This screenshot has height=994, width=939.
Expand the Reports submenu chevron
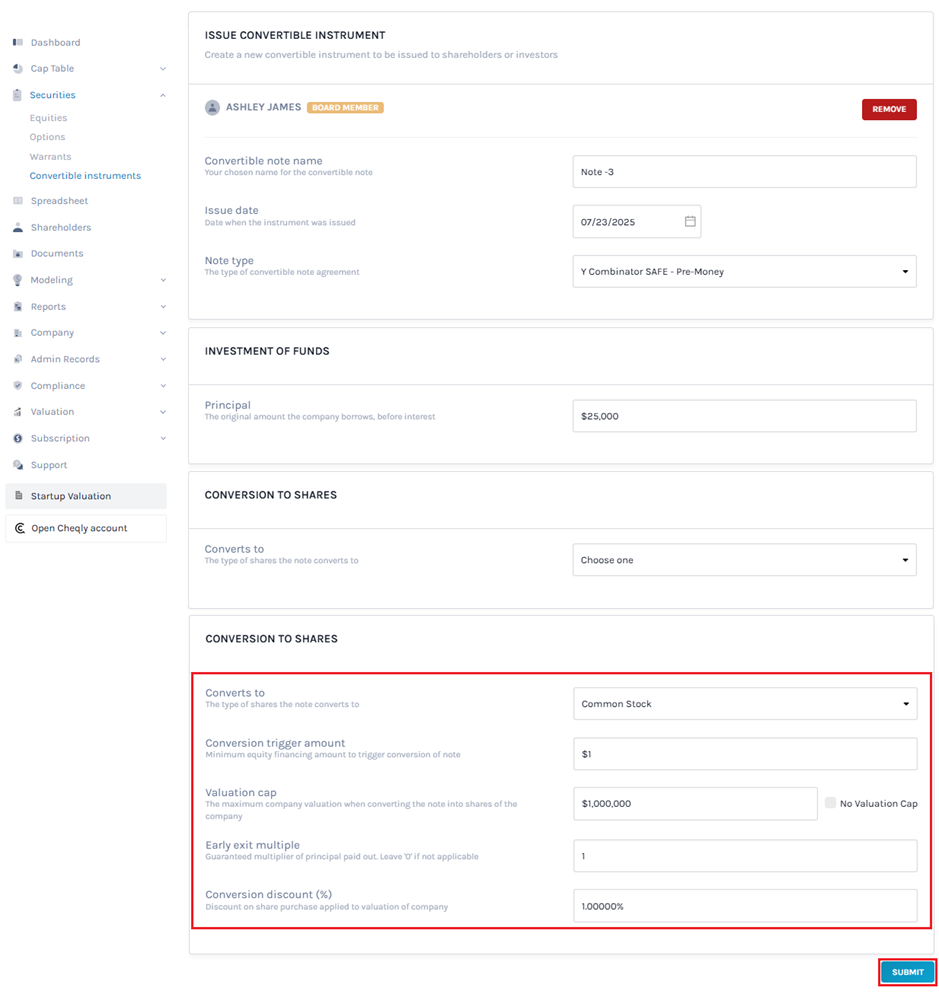pyautogui.click(x=163, y=307)
